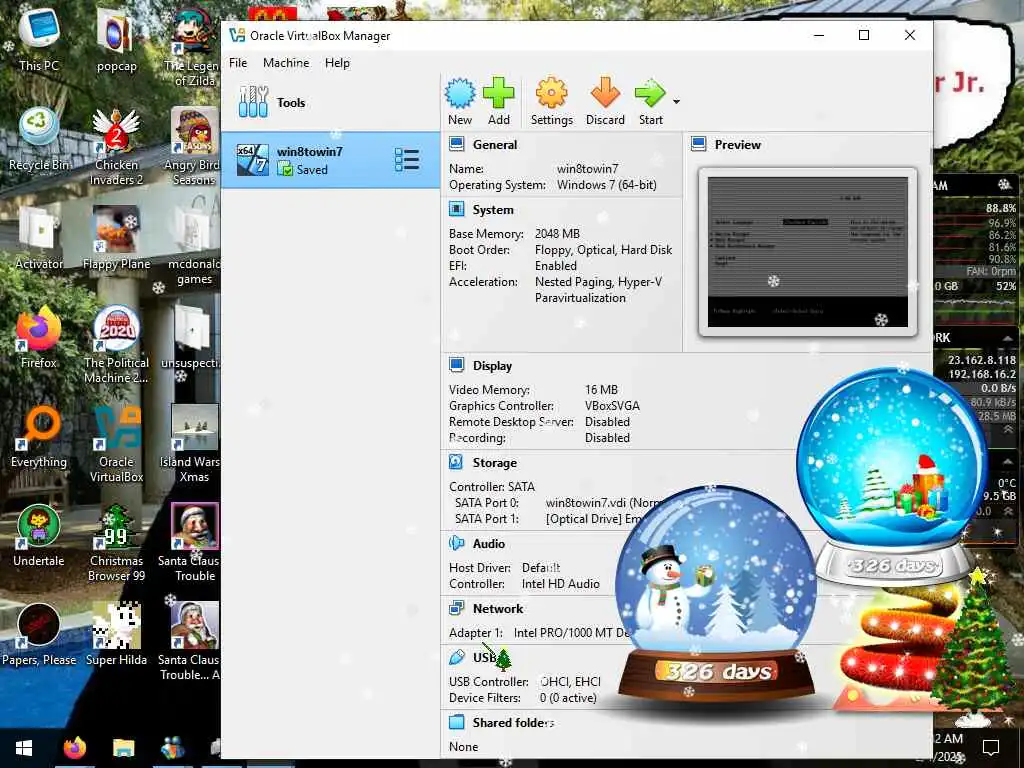The width and height of the screenshot is (1024, 768).
Task: Select the Flappy Plane desktop icon
Action: tap(116, 238)
